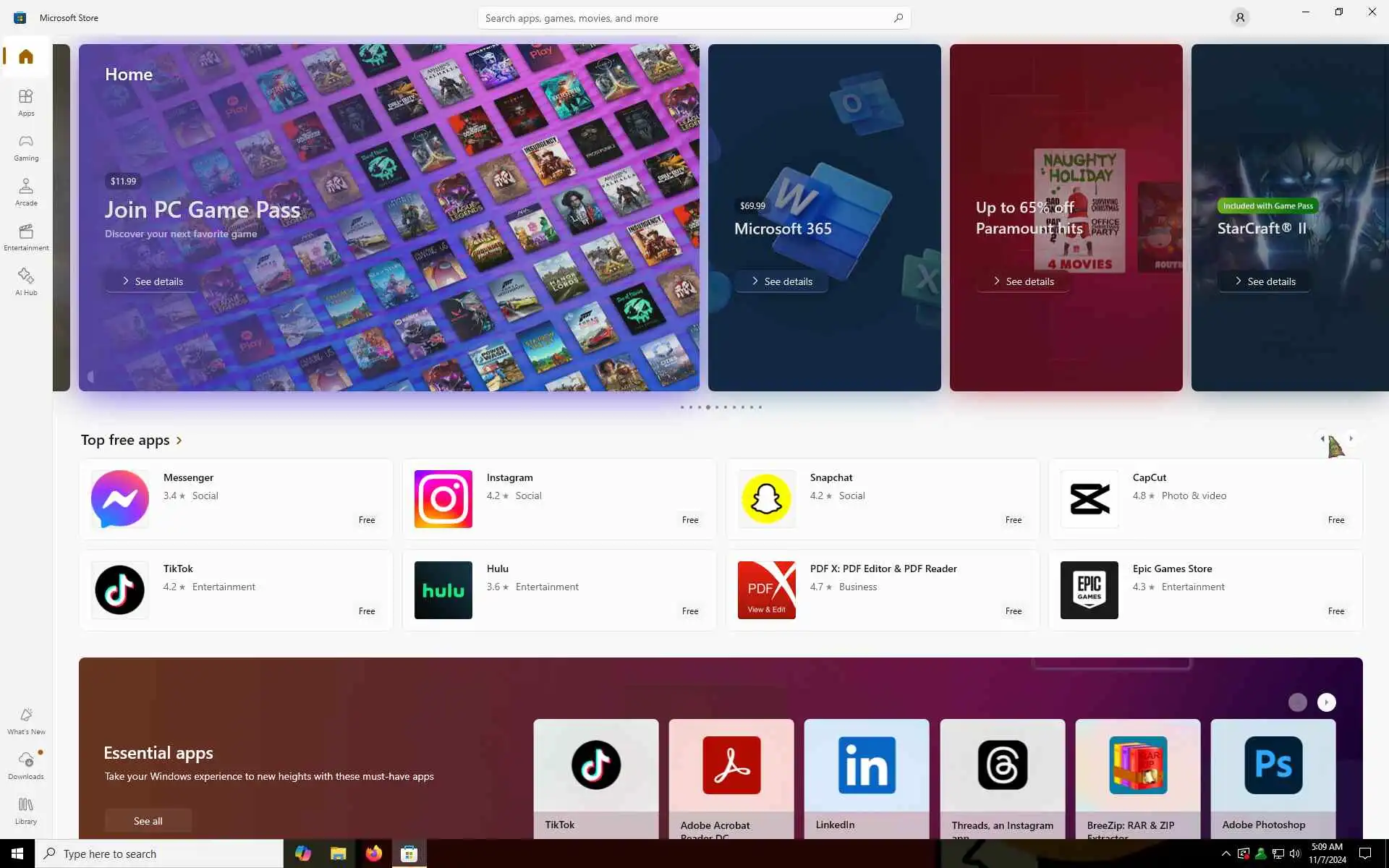1389x868 pixels.
Task: Open the Arcade sidebar section
Action: coord(26,192)
